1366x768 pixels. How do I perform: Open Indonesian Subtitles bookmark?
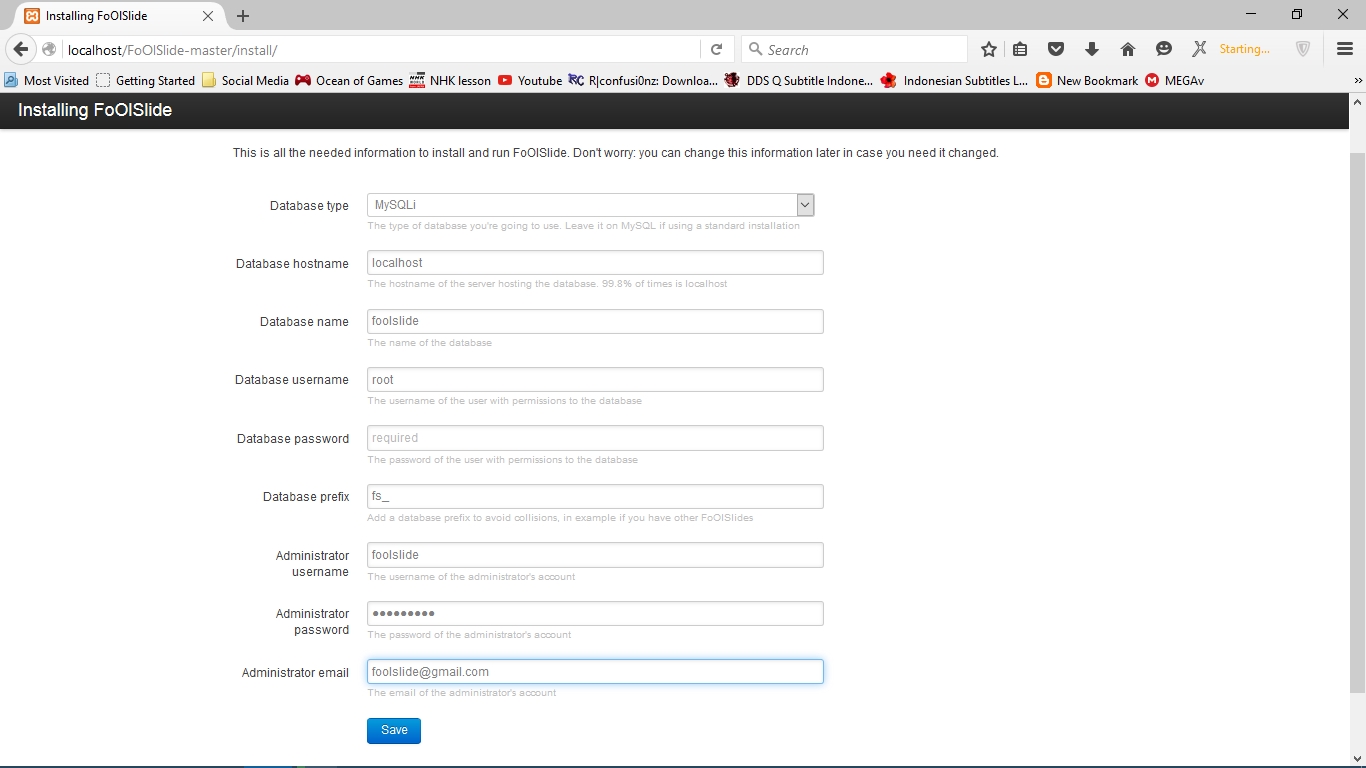pyautogui.click(x=954, y=80)
